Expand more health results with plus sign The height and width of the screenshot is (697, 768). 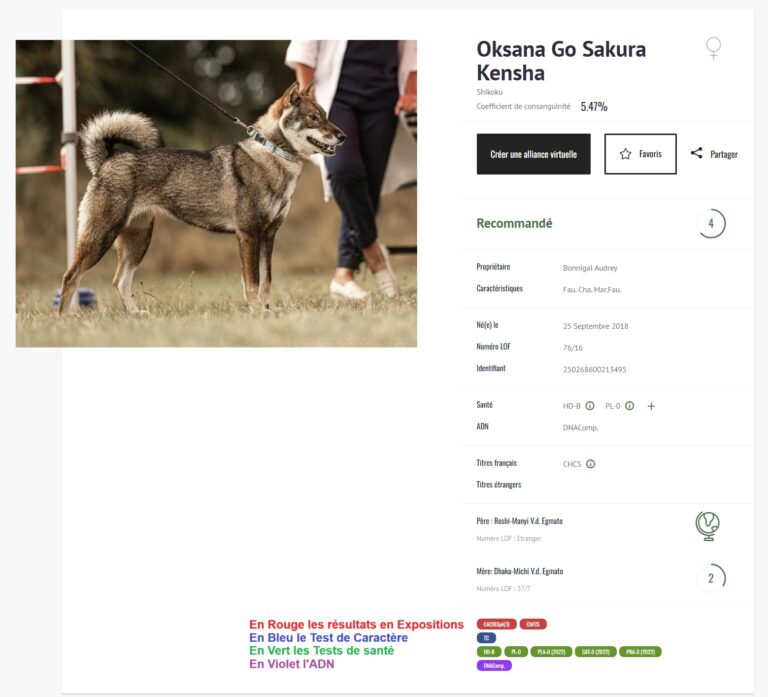[651, 406]
